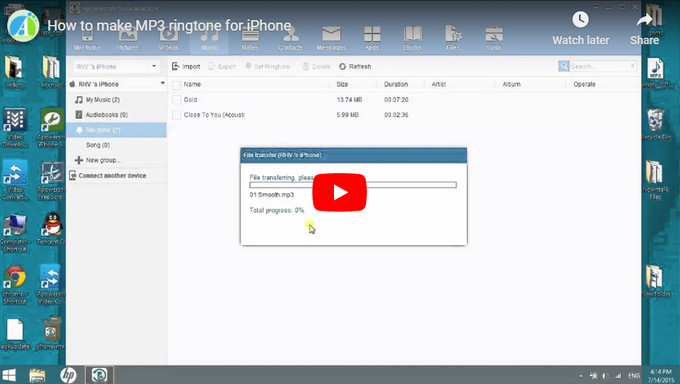Click the search magnifier icon
This screenshot has height=384, width=680.
[x=564, y=66]
